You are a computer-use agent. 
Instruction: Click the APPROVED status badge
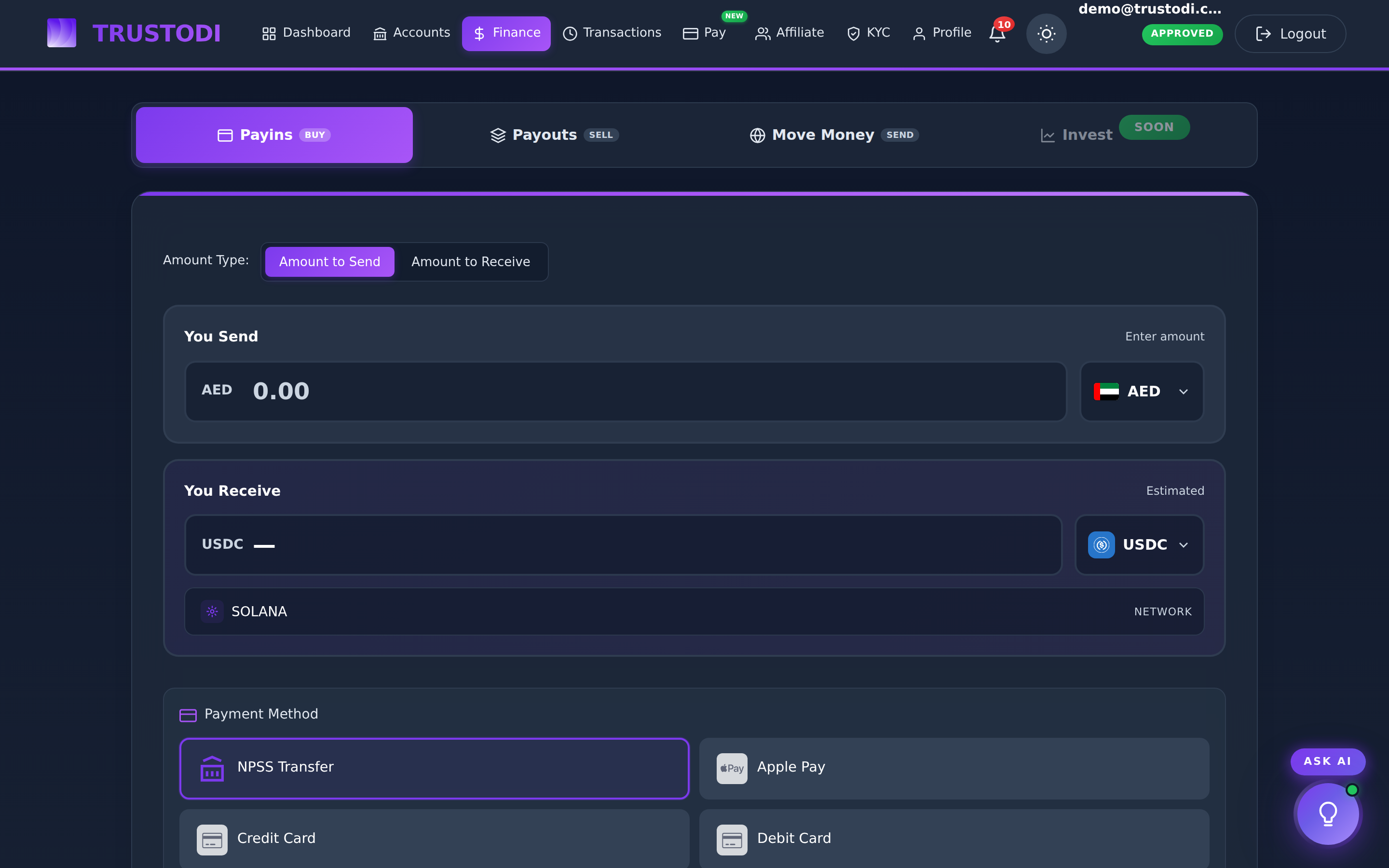(1182, 34)
